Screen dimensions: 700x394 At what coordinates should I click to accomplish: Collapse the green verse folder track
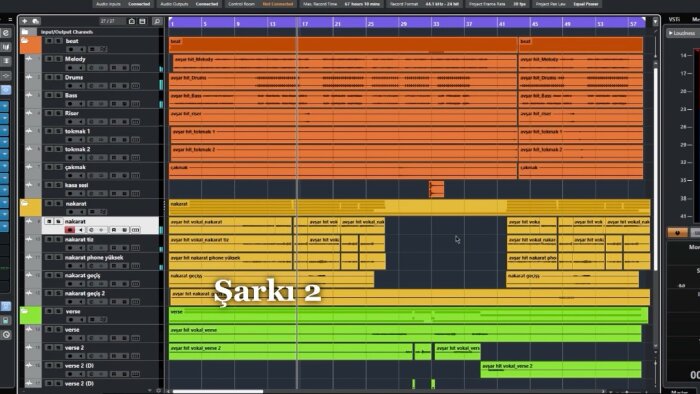point(25,311)
